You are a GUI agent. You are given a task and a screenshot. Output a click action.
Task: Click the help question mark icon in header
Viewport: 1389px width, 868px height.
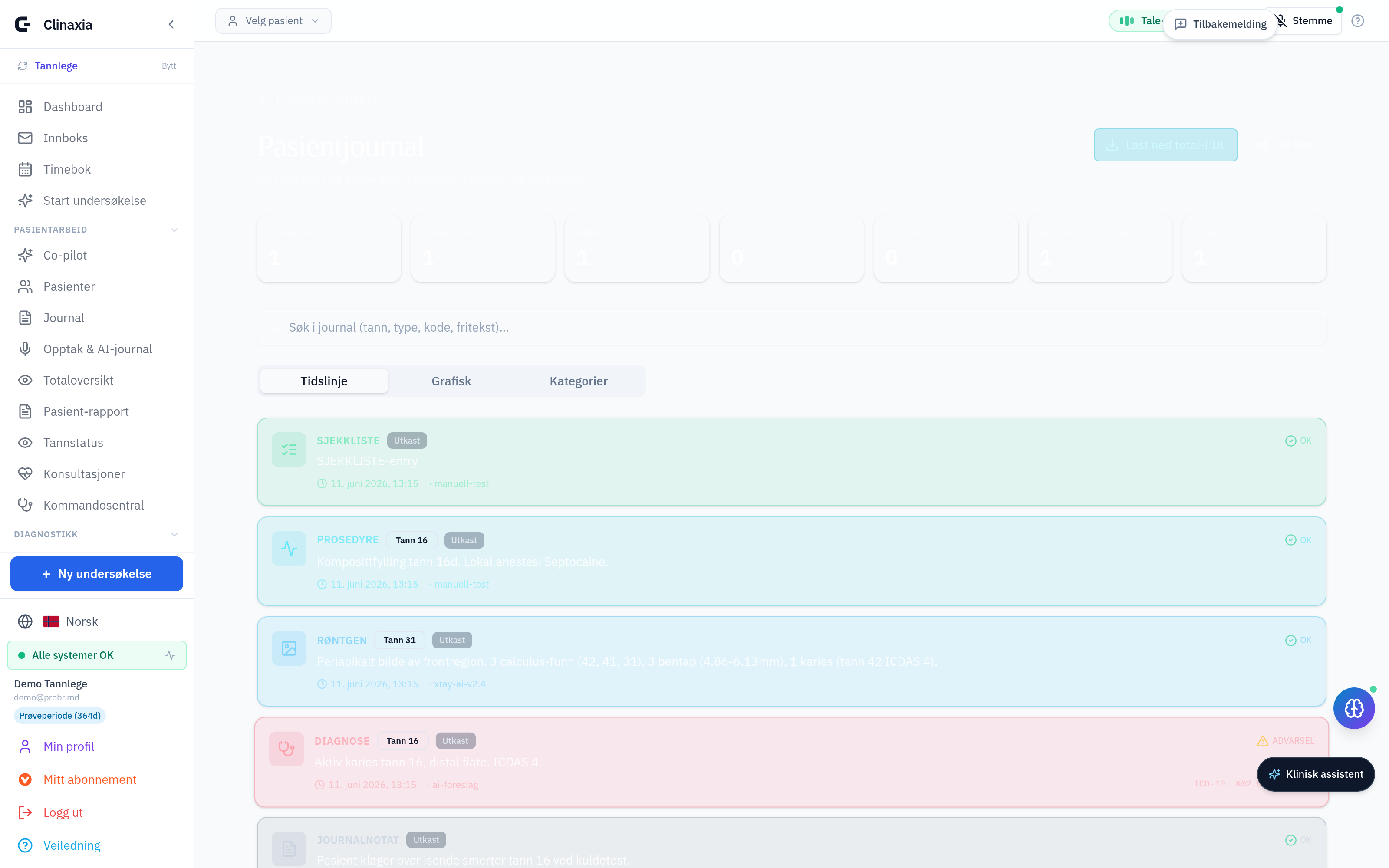(1357, 21)
